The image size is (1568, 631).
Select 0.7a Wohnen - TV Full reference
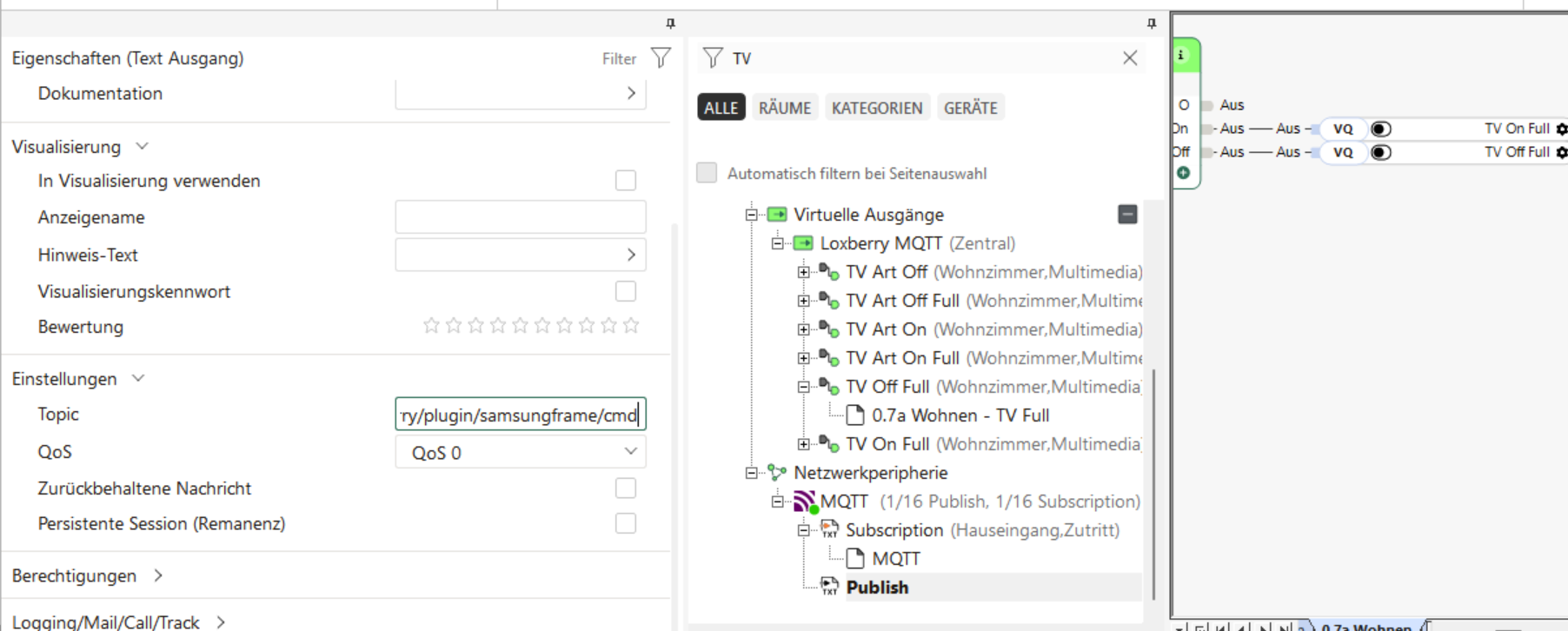coord(960,415)
